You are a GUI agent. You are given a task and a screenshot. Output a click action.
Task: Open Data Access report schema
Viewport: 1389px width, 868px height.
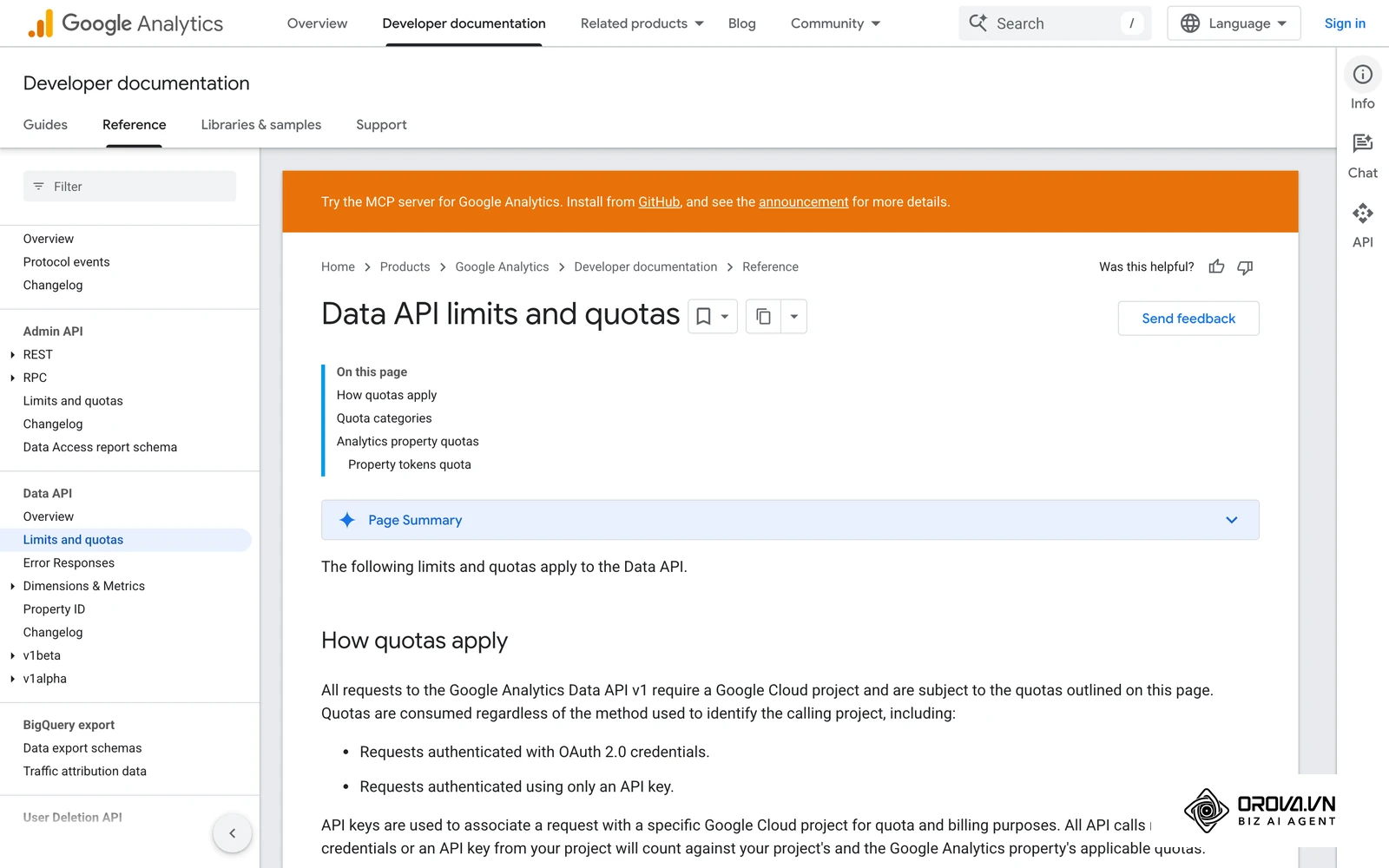pyautogui.click(x=100, y=447)
